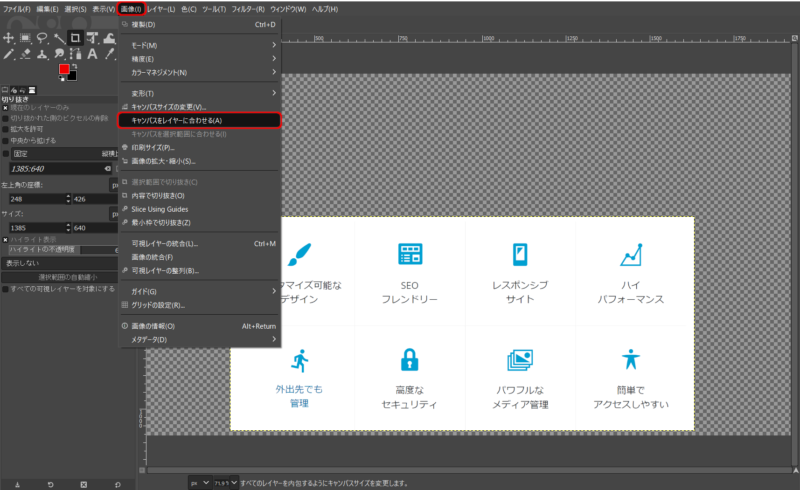Expand the 精度(E) submenu
The width and height of the screenshot is (800, 490).
pos(199,59)
